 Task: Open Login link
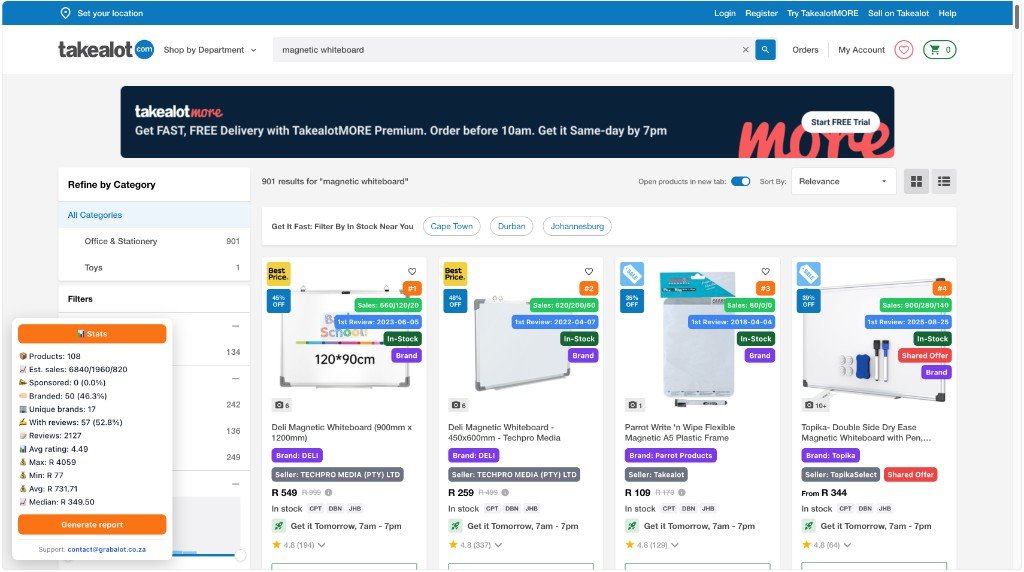(724, 13)
